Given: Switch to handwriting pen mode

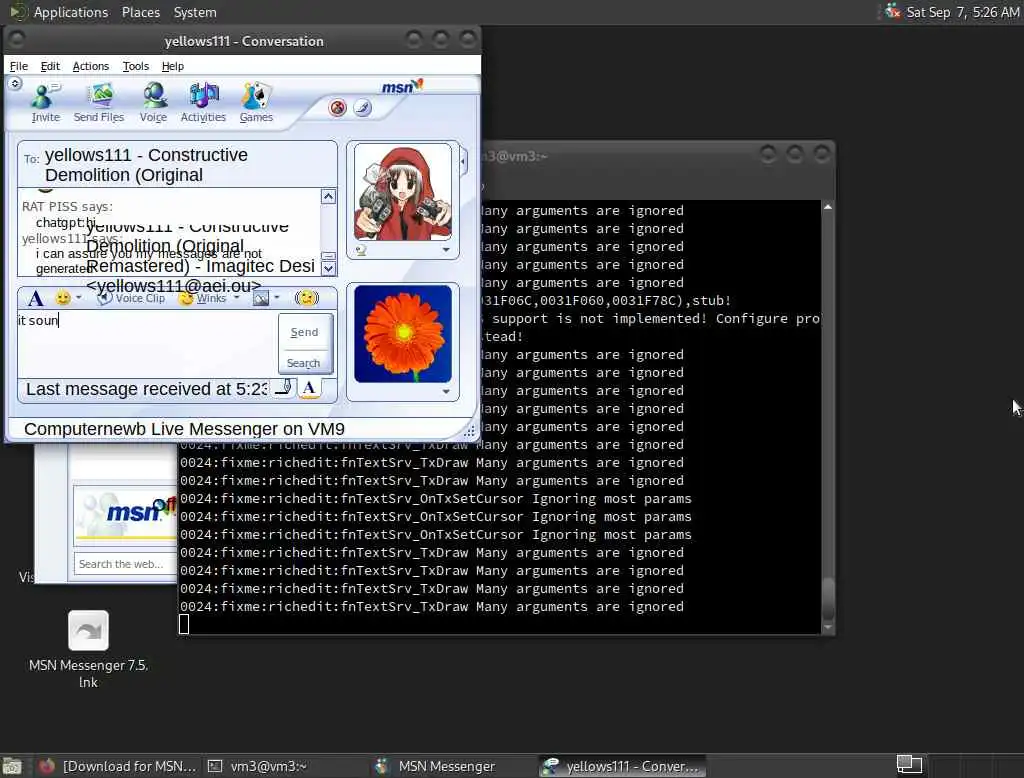Looking at the screenshot, I should coord(284,387).
